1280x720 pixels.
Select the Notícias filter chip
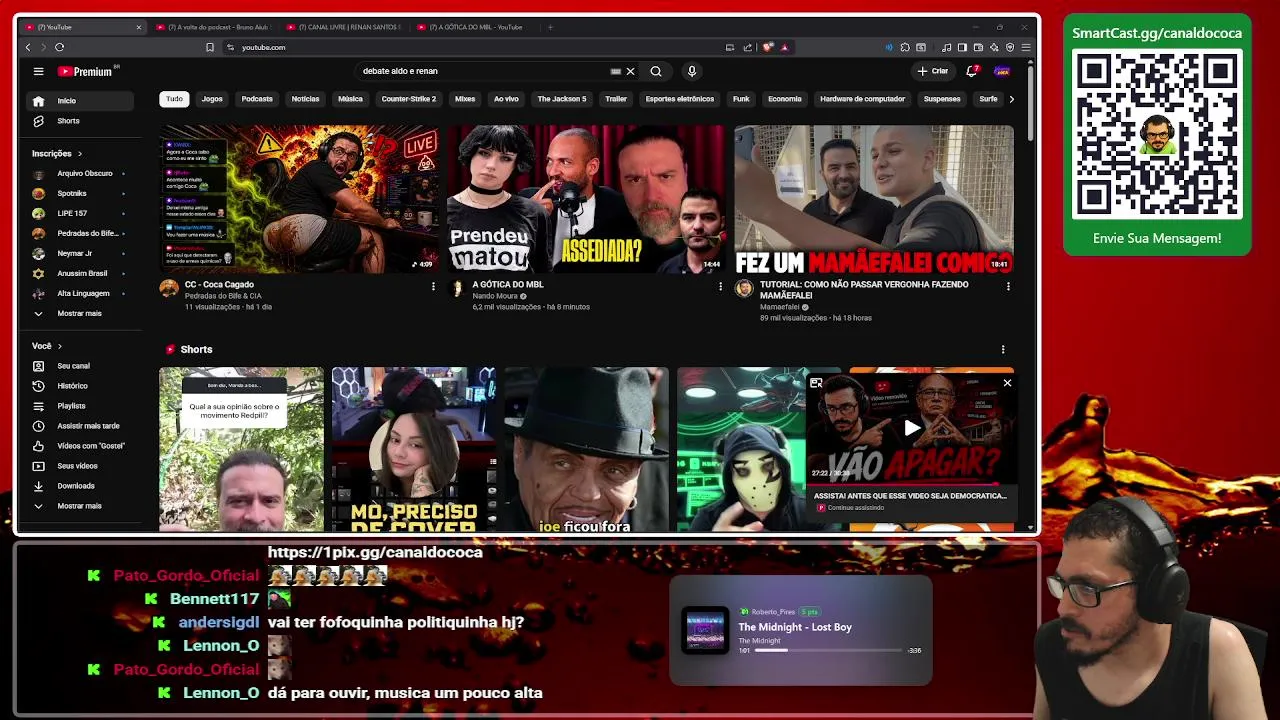coord(305,99)
